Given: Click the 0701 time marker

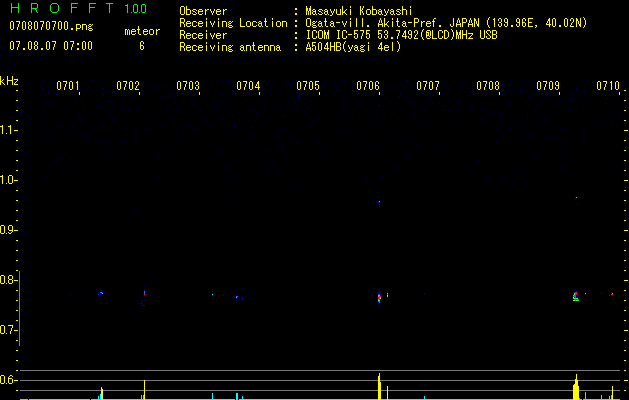Looking at the screenshot, I should pos(67,85).
